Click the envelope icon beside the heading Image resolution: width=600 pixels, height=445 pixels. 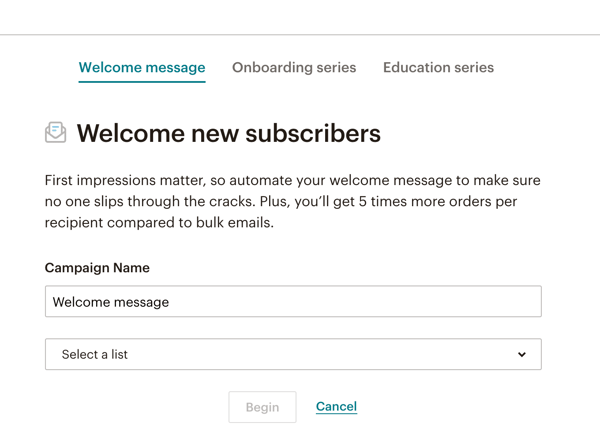(x=56, y=133)
